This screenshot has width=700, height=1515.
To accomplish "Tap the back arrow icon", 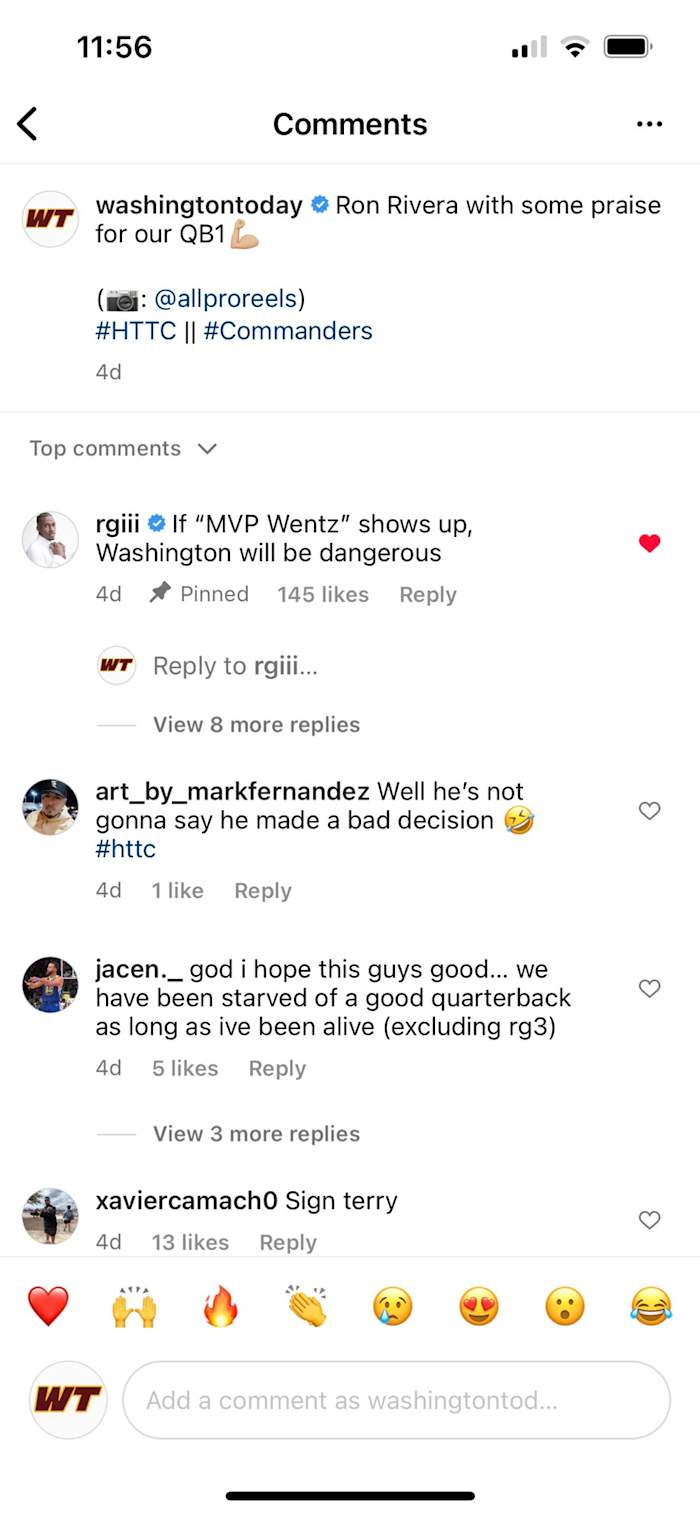I will 28,124.
